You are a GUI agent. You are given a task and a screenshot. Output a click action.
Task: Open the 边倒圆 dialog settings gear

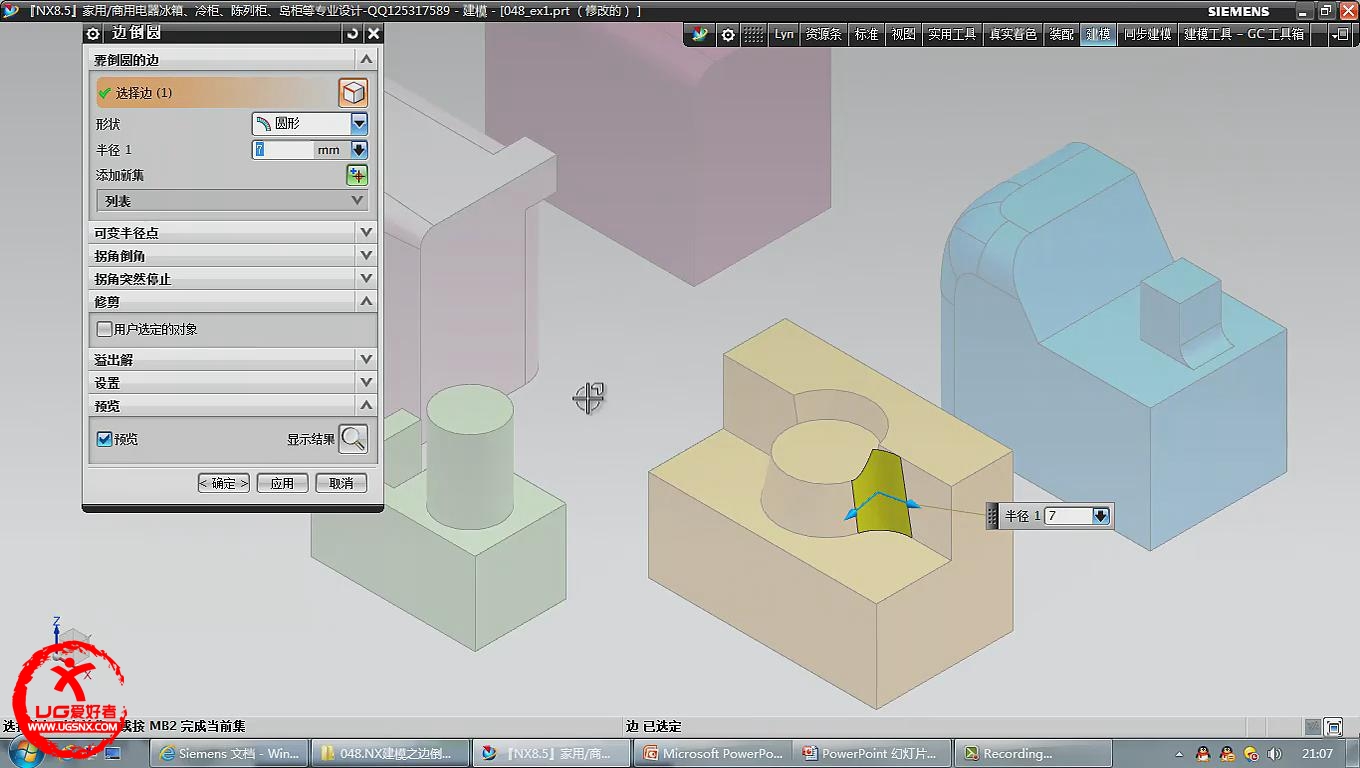click(x=93, y=34)
